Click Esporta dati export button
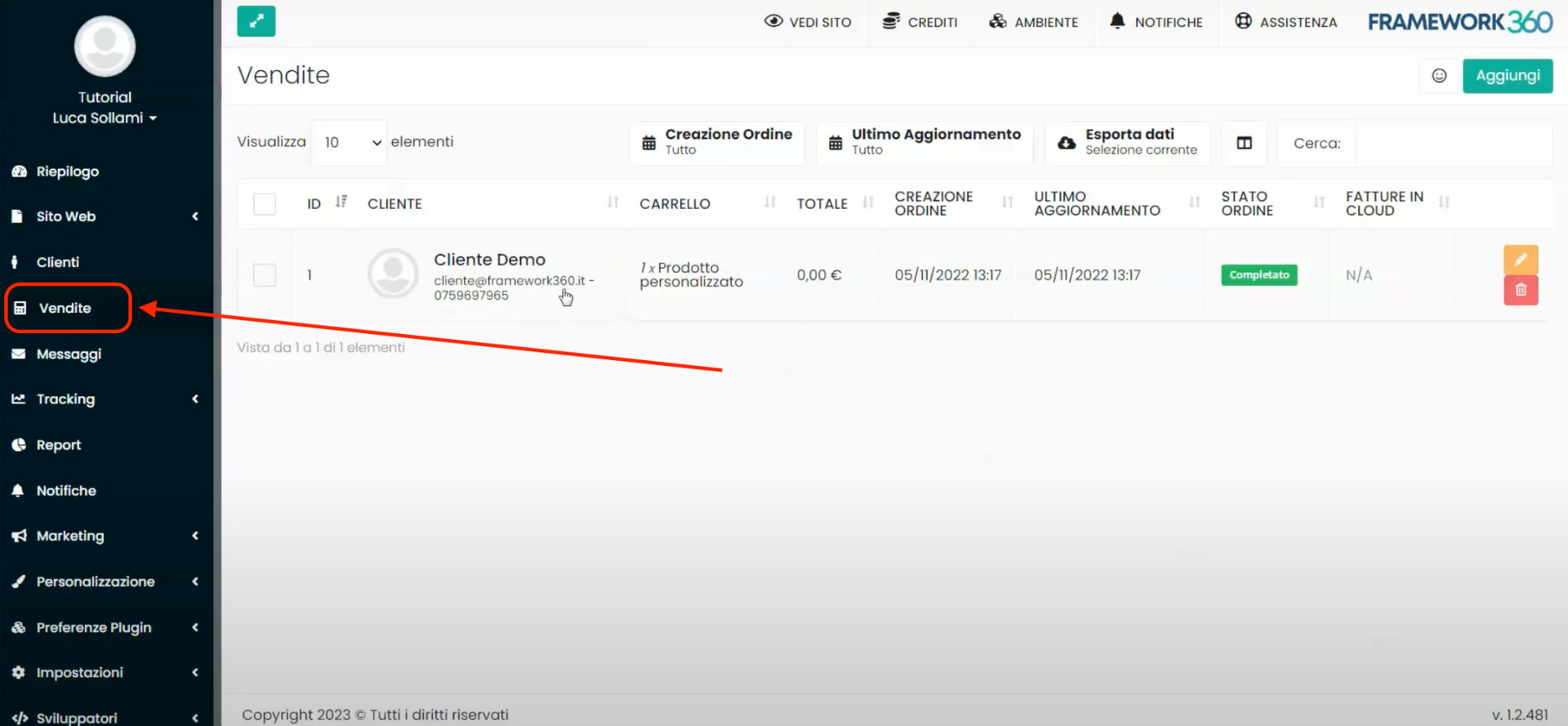The width and height of the screenshot is (1568, 726). [x=1128, y=143]
